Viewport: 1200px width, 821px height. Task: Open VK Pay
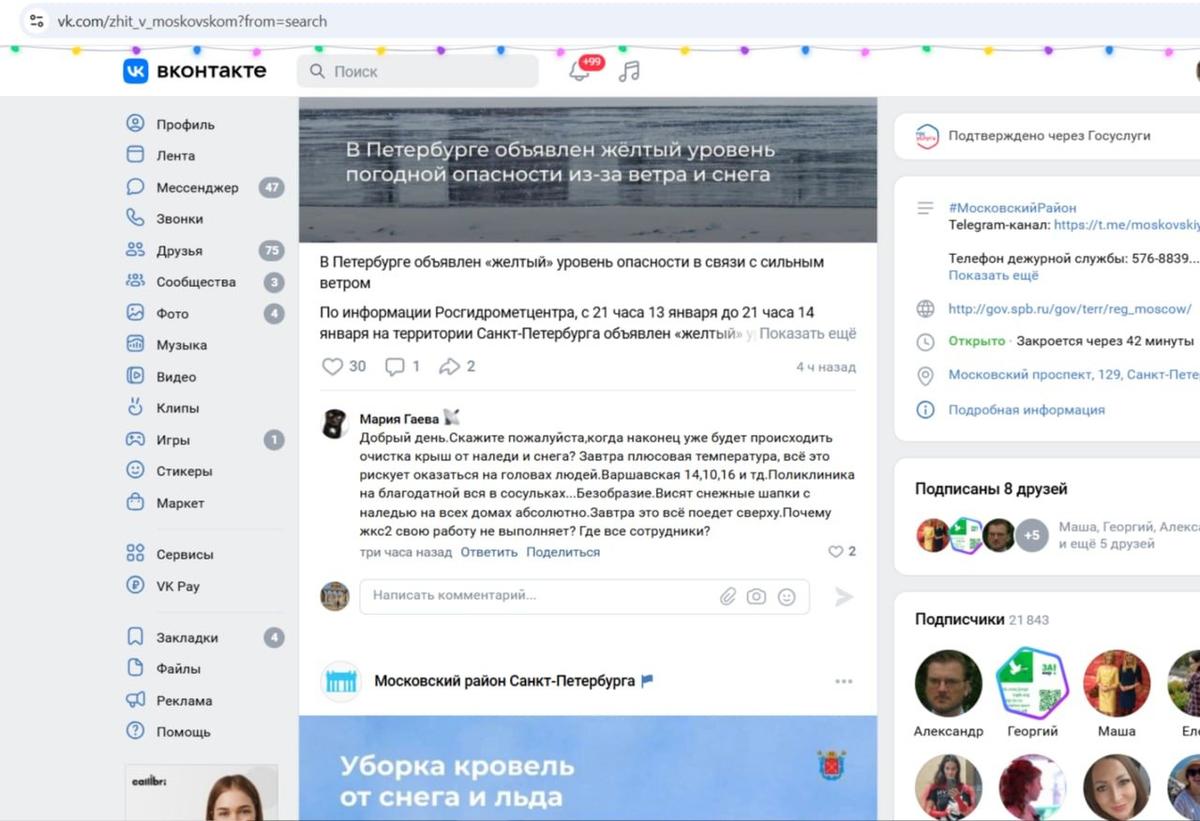pyautogui.click(x=180, y=587)
